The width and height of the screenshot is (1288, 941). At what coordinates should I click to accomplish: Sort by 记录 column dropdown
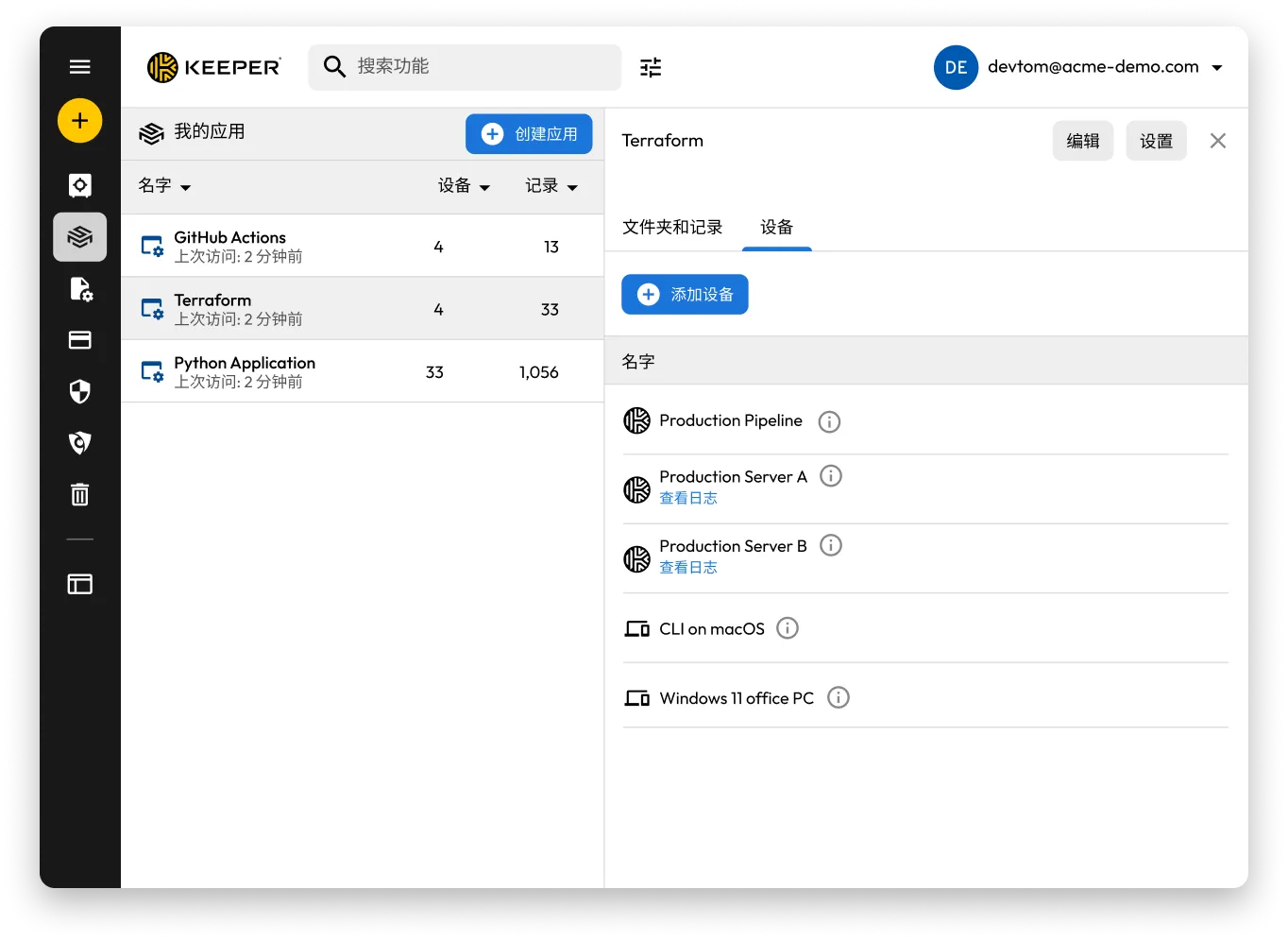point(551,186)
